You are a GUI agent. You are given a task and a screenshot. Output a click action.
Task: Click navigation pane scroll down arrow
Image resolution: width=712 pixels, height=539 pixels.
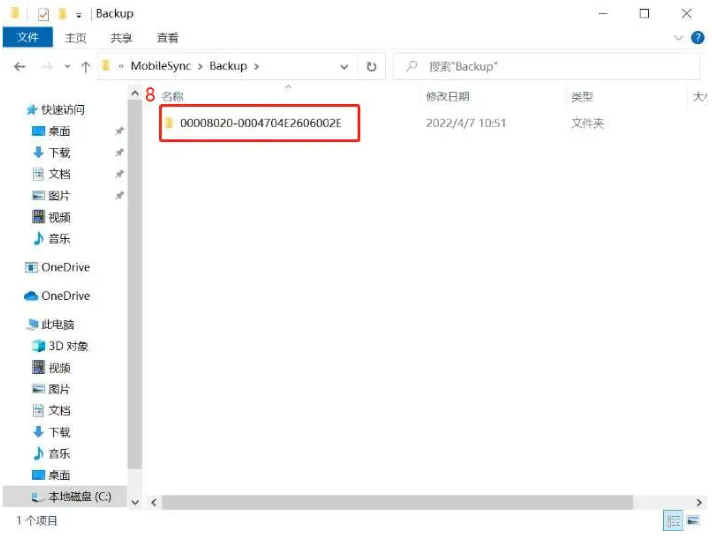pyautogui.click(x=135, y=502)
